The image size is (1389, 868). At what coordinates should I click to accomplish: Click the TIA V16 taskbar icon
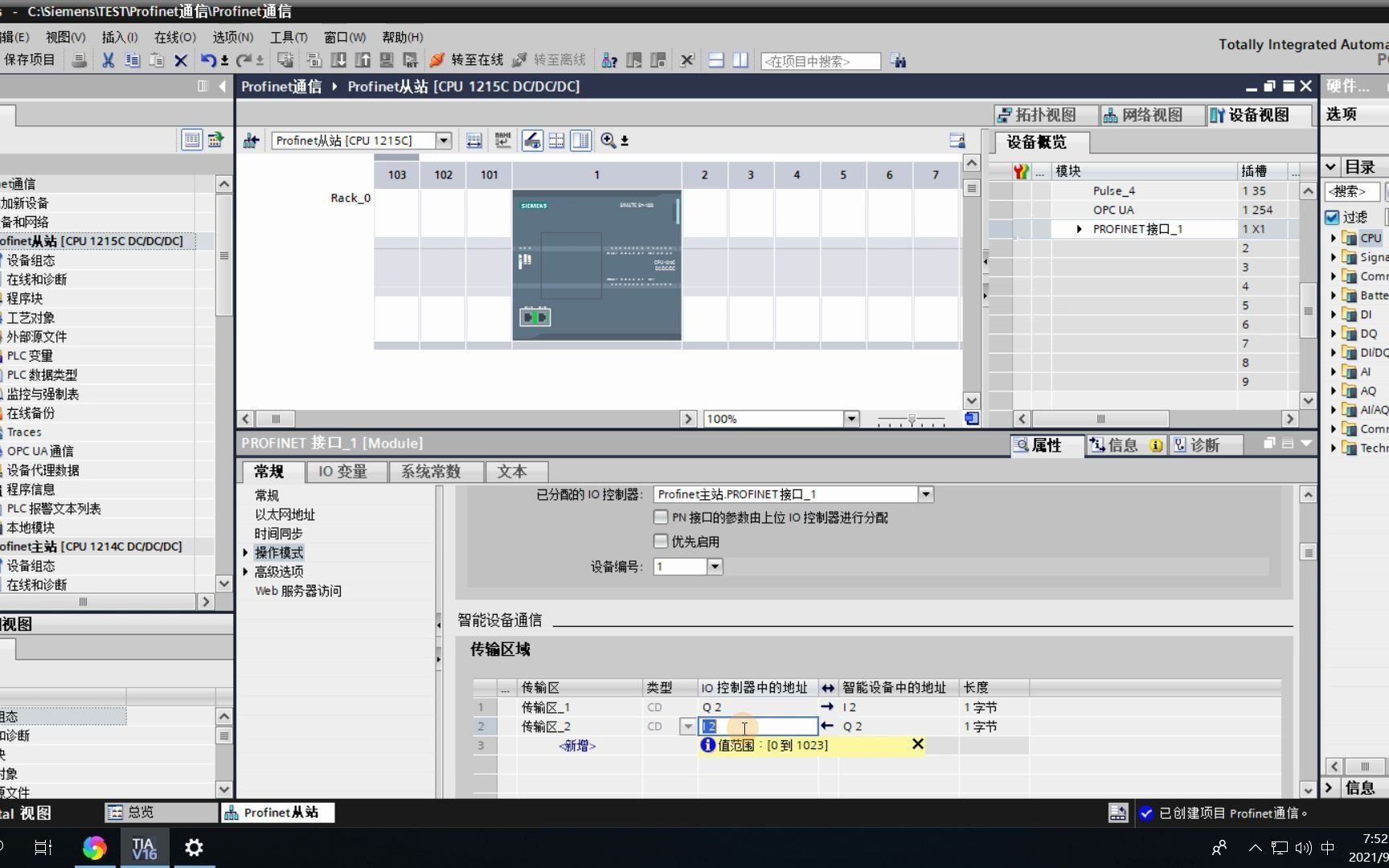144,847
